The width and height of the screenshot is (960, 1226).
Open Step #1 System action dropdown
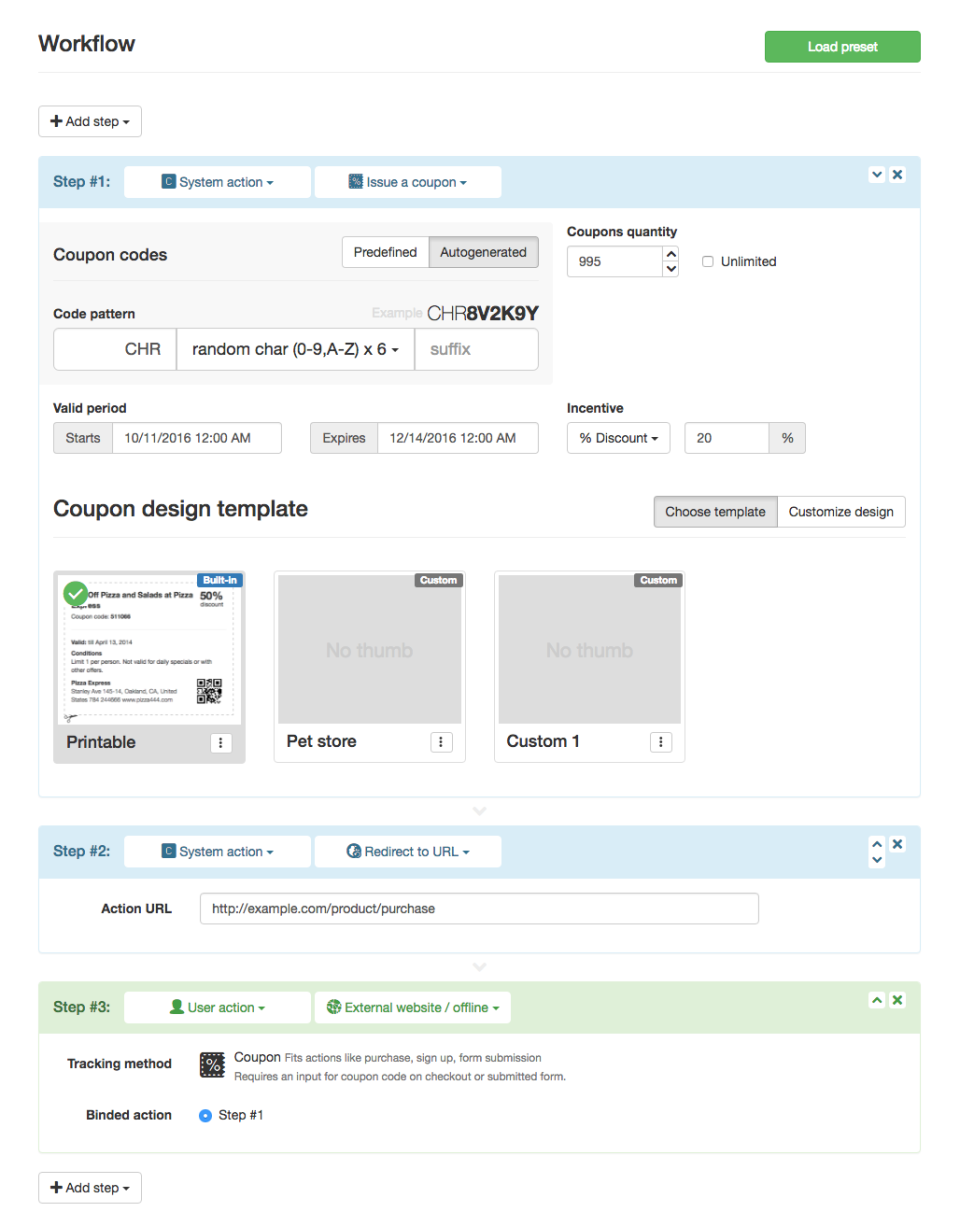tap(217, 182)
